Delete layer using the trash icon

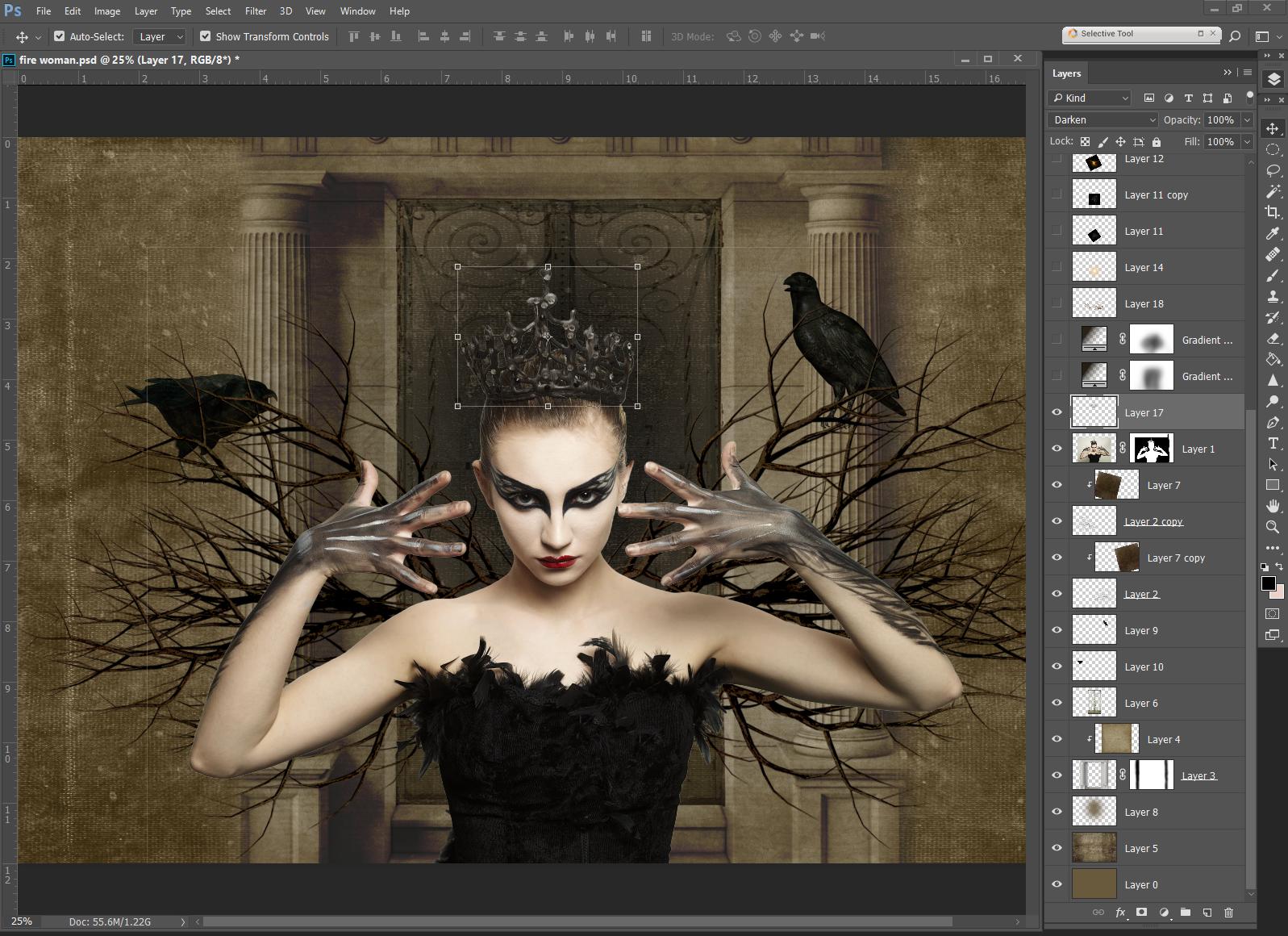pos(1228,913)
